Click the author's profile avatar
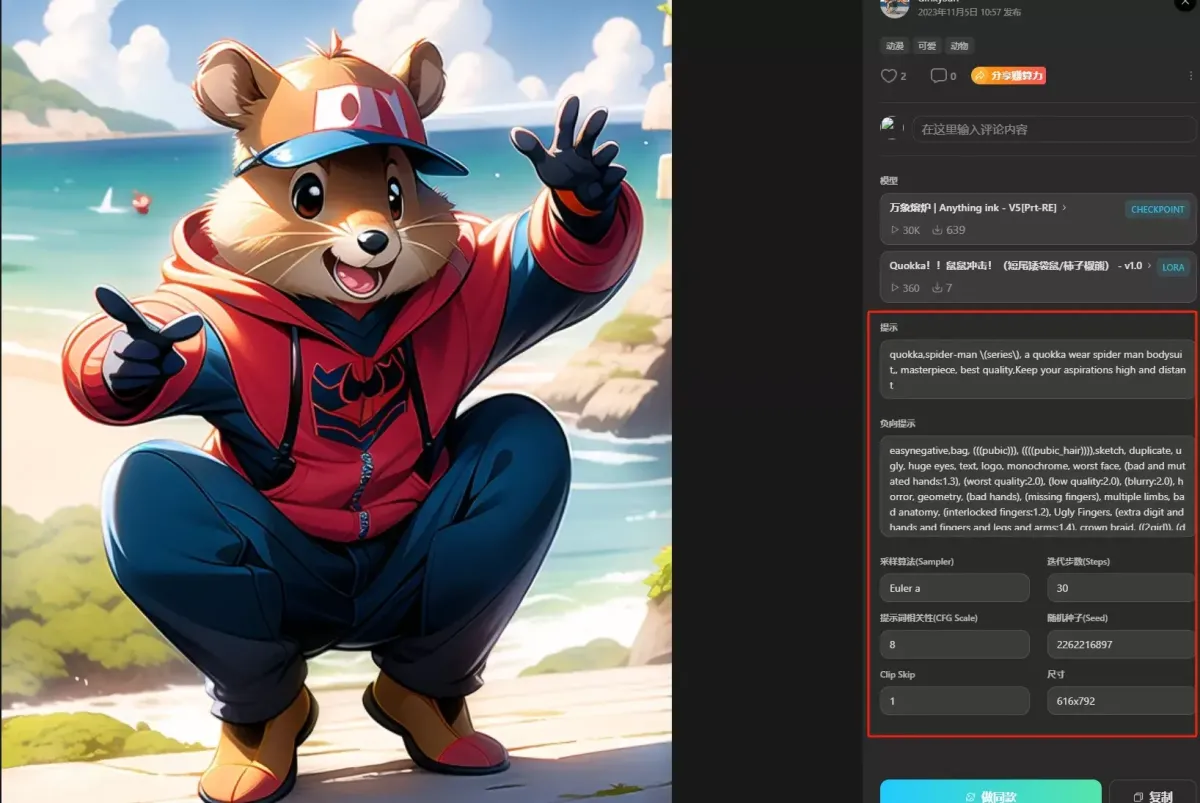 894,8
